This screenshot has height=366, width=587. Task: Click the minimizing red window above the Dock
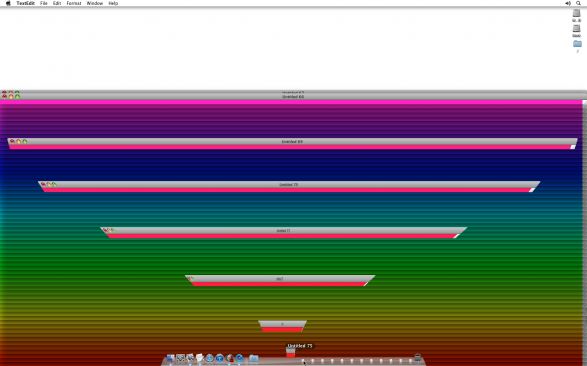(x=291, y=352)
